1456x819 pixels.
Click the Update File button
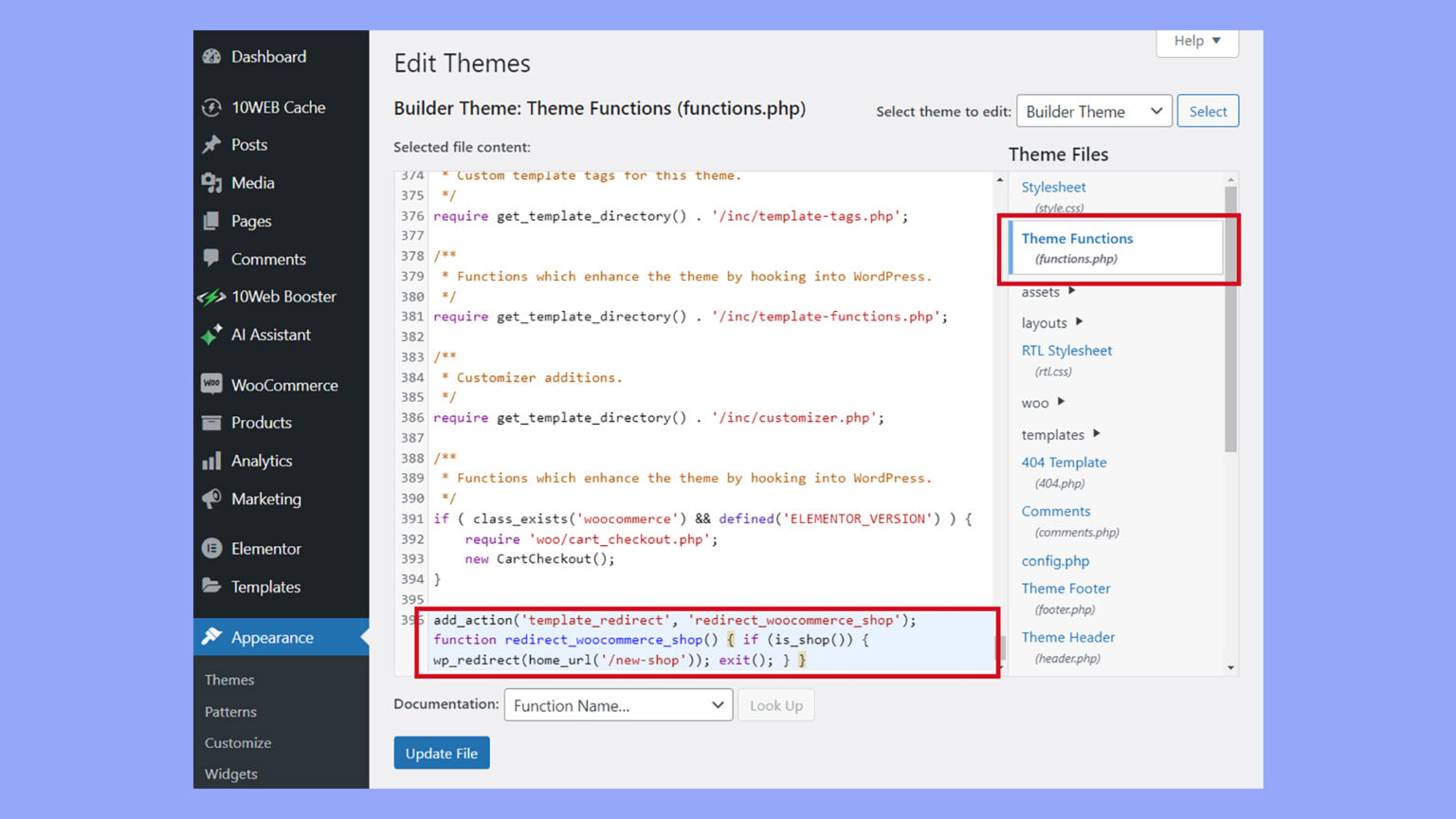pos(441,753)
